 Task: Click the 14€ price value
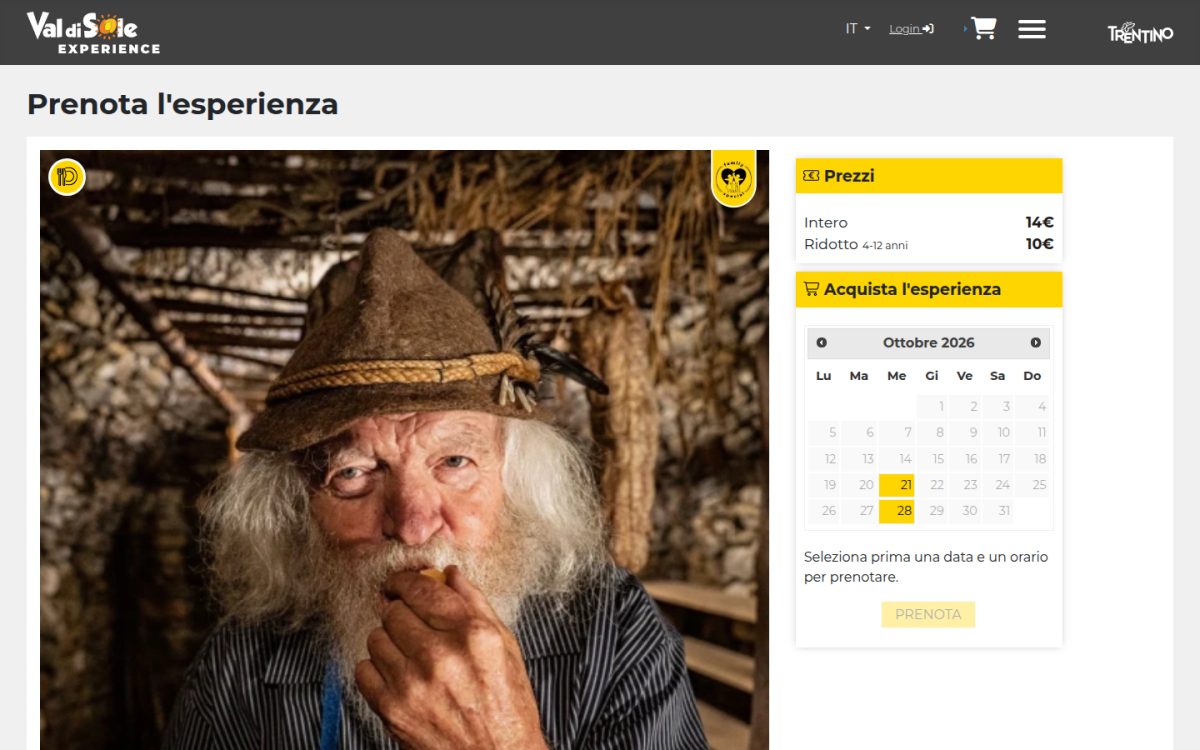(x=1039, y=223)
